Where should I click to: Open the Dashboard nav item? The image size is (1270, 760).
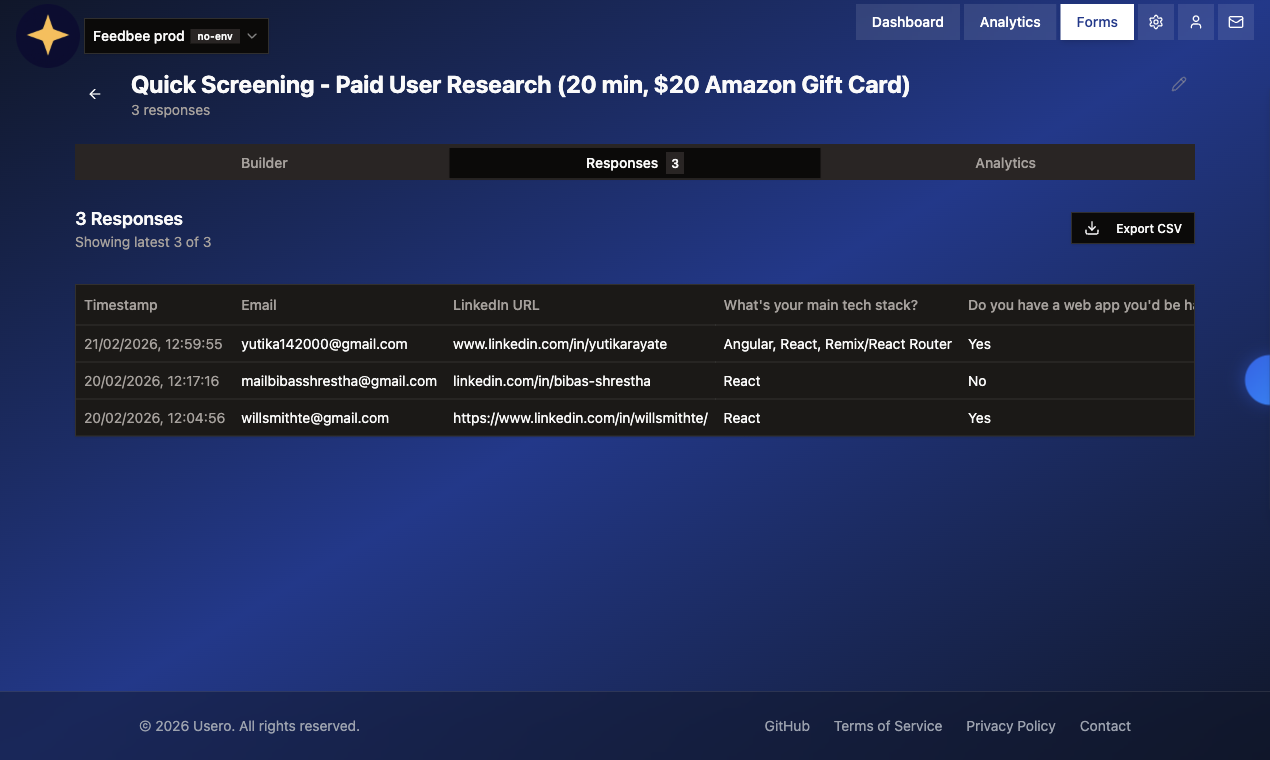907,22
